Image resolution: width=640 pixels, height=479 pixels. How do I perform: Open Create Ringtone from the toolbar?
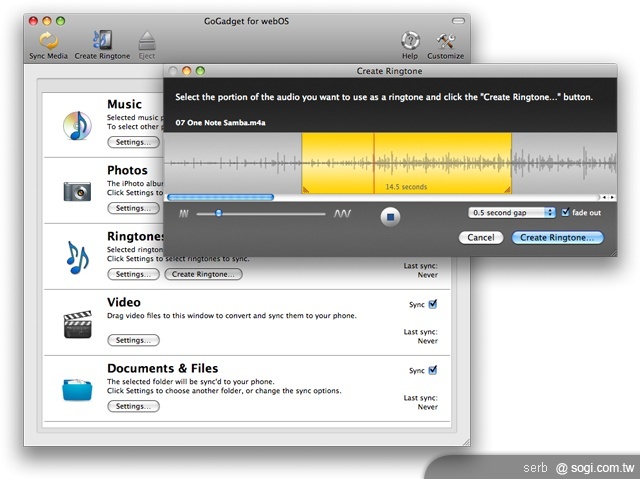tap(101, 41)
